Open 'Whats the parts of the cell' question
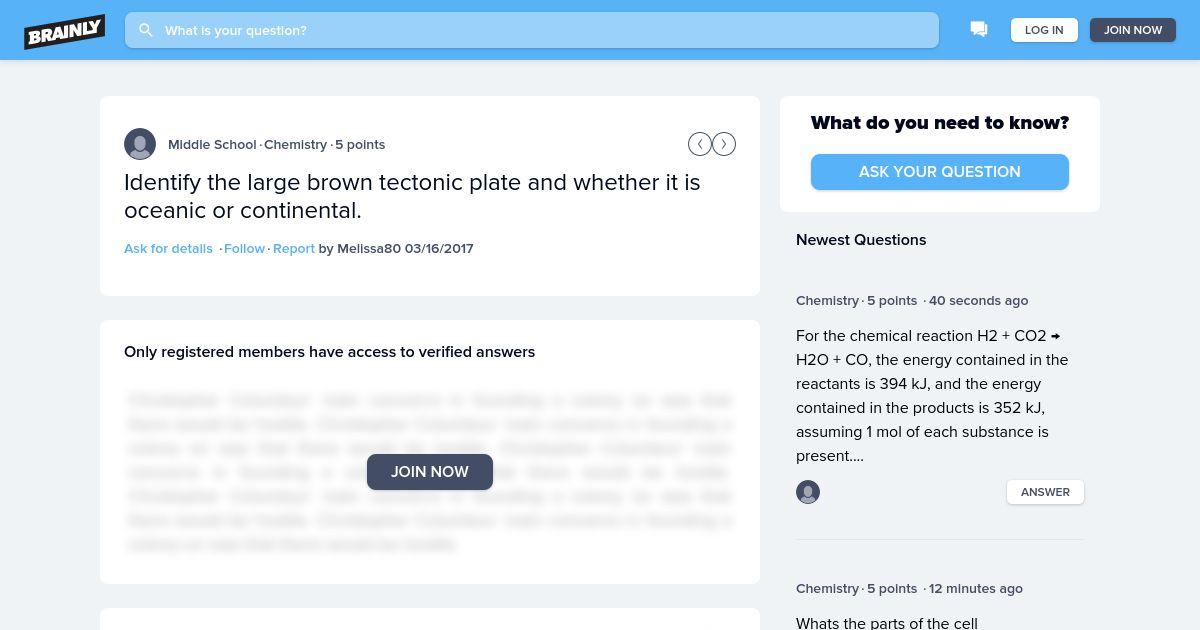Viewport: 1200px width, 630px height. [887, 623]
